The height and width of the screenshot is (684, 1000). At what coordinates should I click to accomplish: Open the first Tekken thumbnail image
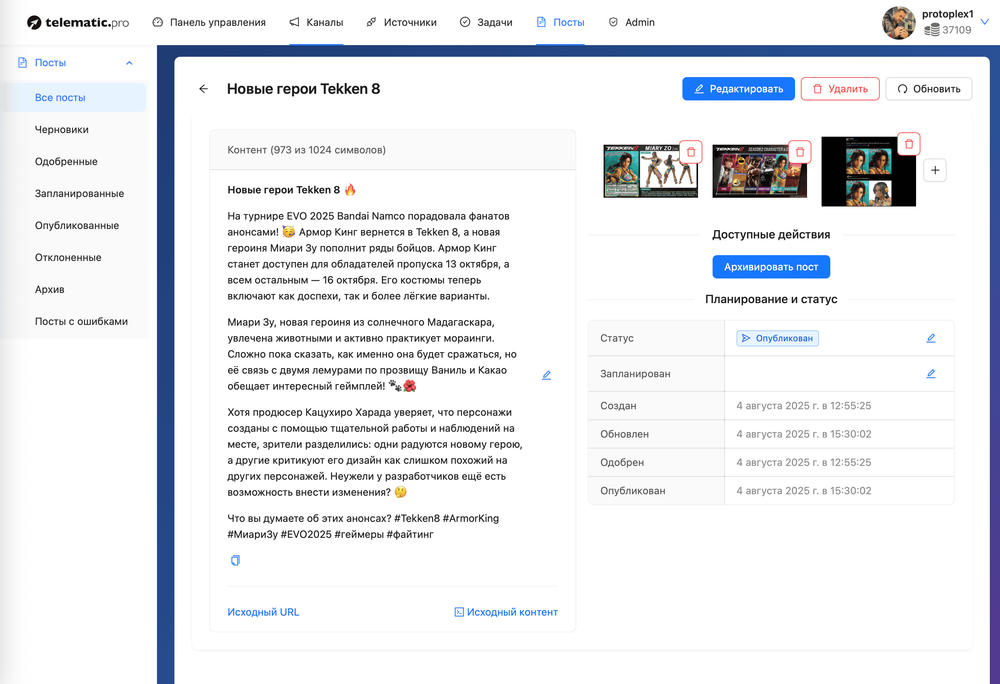coord(650,171)
